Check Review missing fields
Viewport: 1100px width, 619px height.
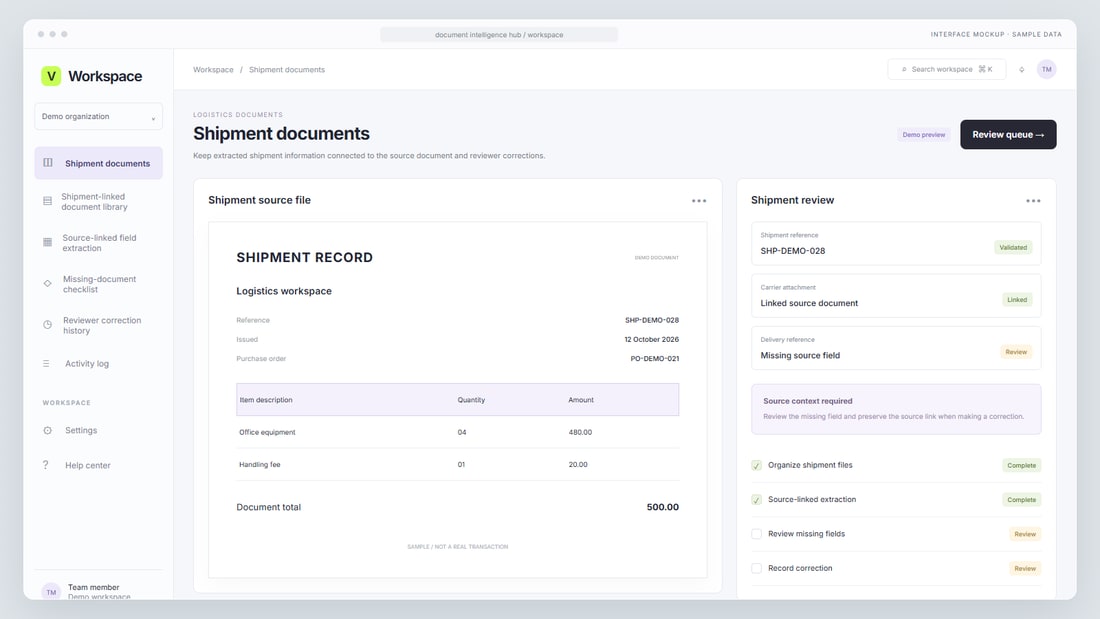[756, 534]
